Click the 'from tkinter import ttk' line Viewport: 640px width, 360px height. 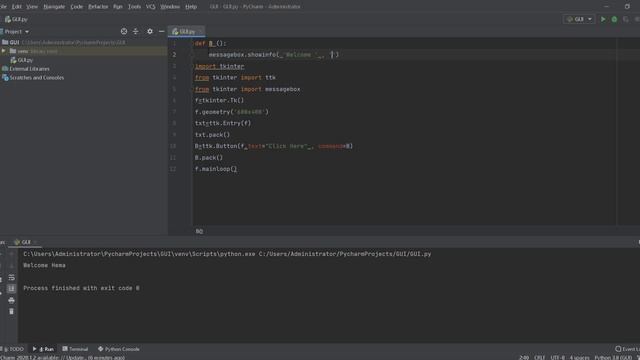(235, 78)
